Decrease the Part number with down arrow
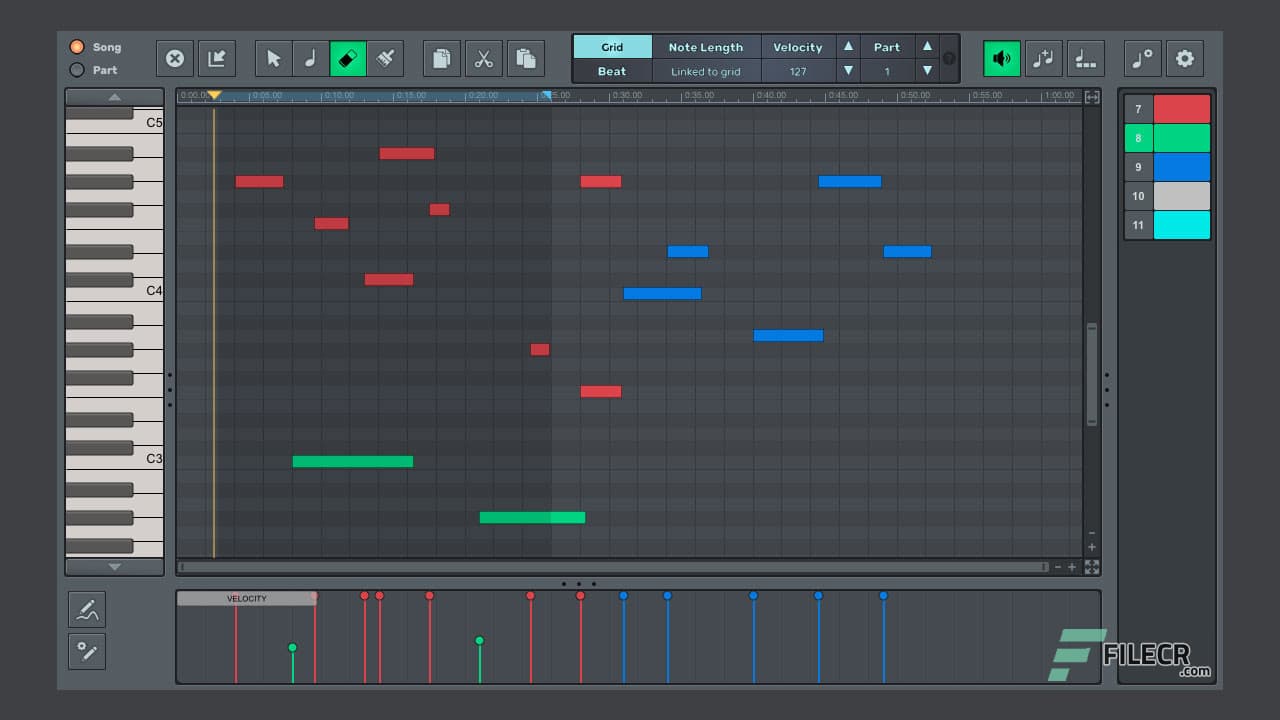 [928, 70]
